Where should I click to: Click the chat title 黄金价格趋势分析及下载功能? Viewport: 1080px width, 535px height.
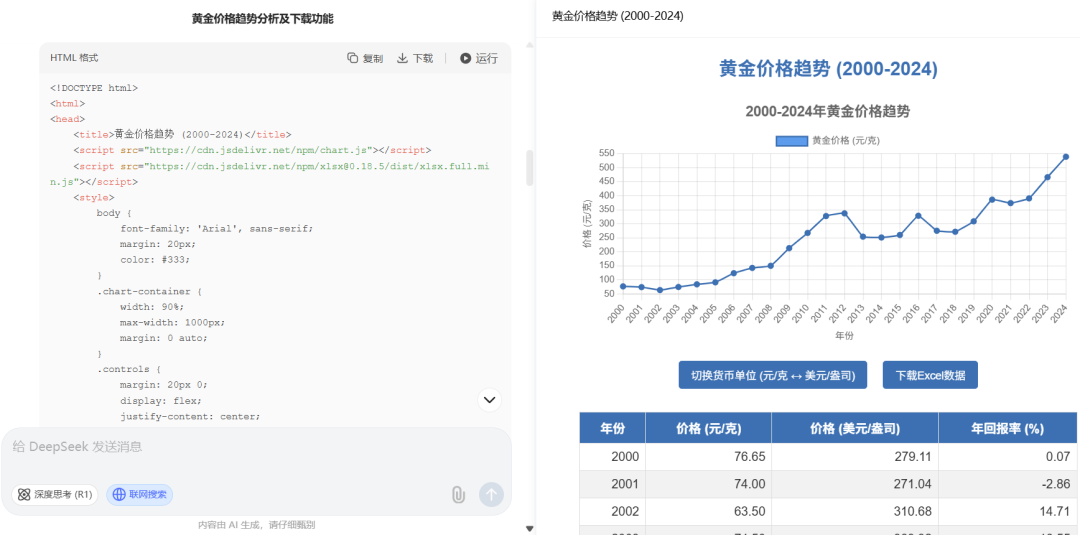click(262, 19)
